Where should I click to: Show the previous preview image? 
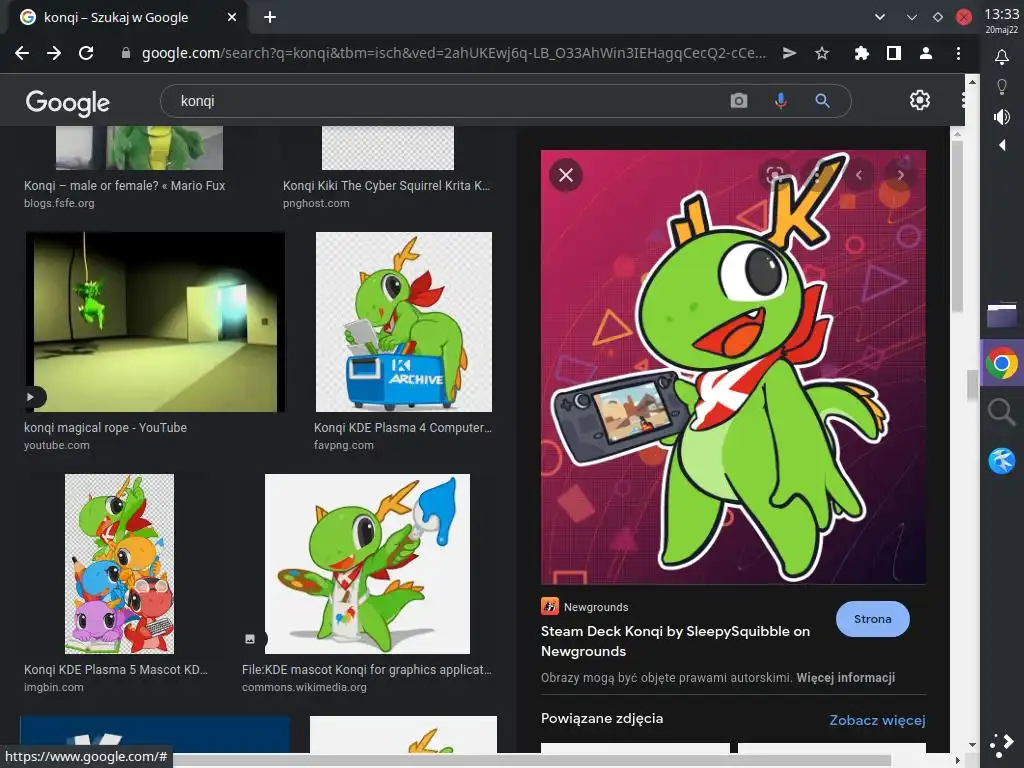[x=859, y=175]
